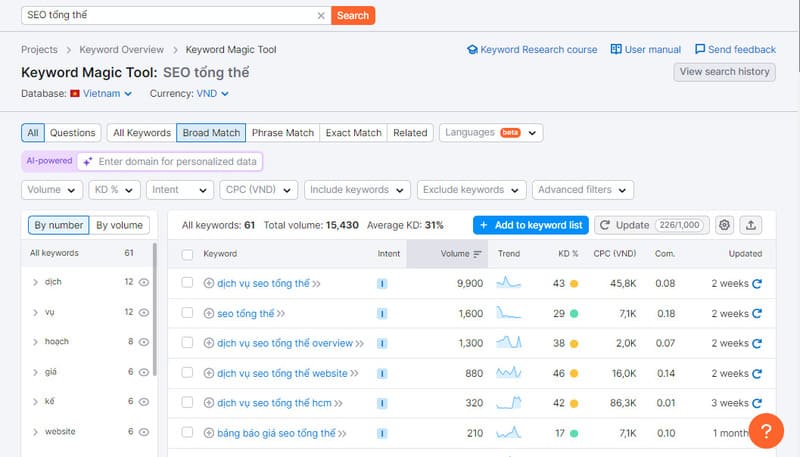The width and height of the screenshot is (800, 457).
Task: Click the 'Add to keyword list' button
Action: pyautogui.click(x=530, y=225)
